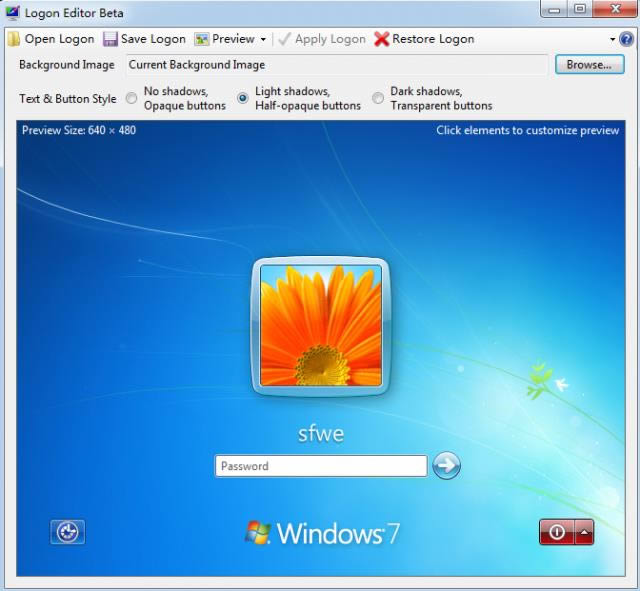Click the Restore Logon red X icon

382,39
